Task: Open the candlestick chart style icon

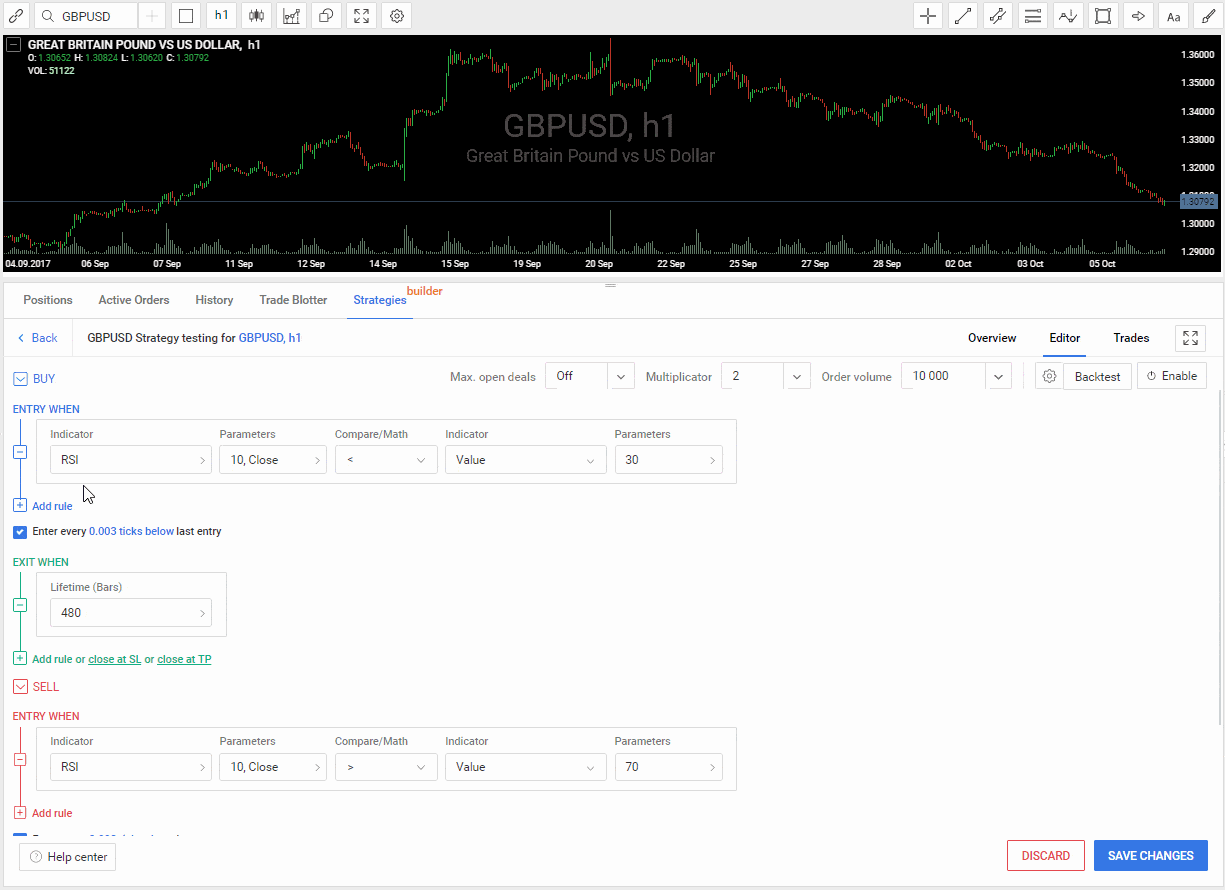Action: pyautogui.click(x=257, y=16)
